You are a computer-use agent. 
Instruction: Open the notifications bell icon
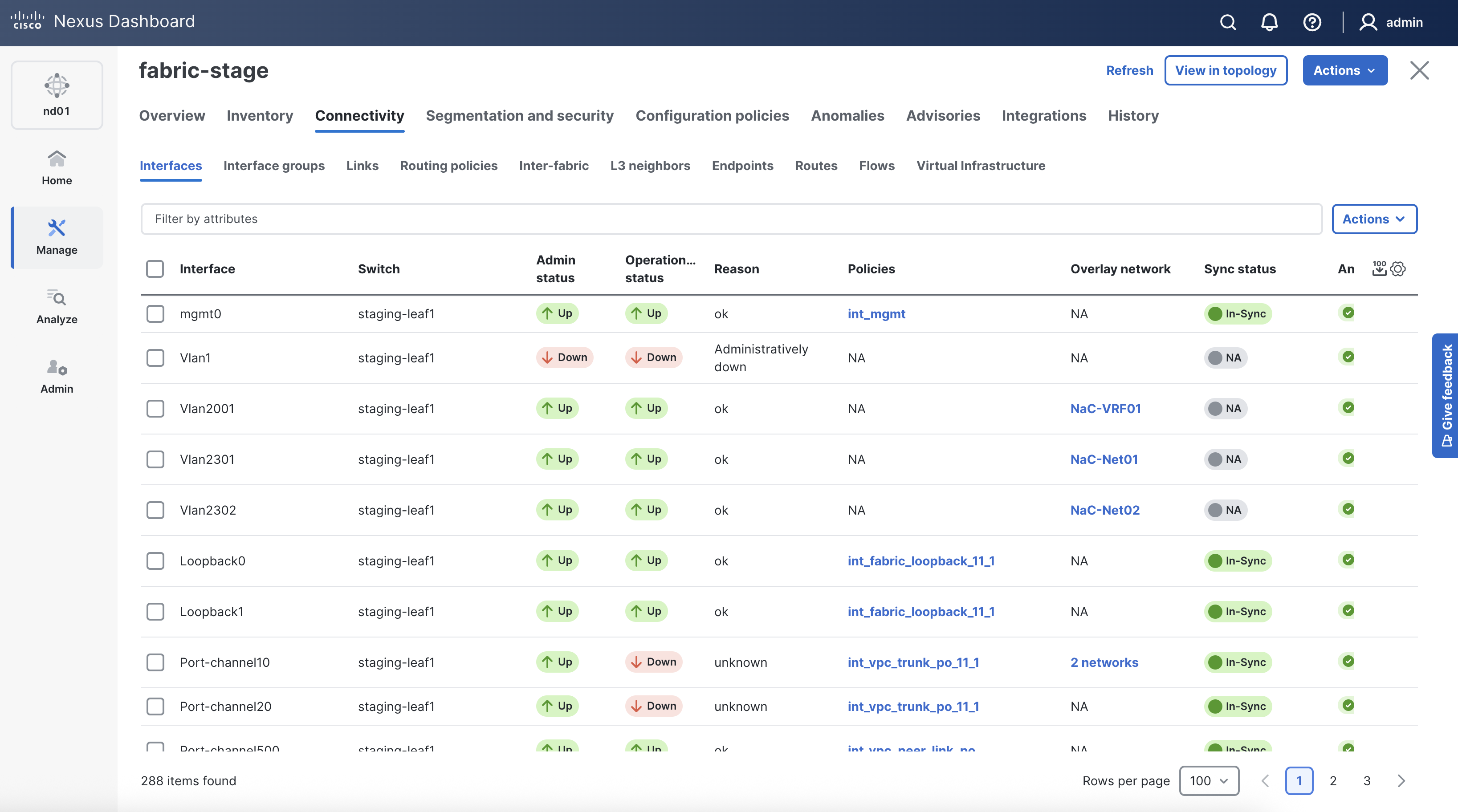[x=1270, y=22]
